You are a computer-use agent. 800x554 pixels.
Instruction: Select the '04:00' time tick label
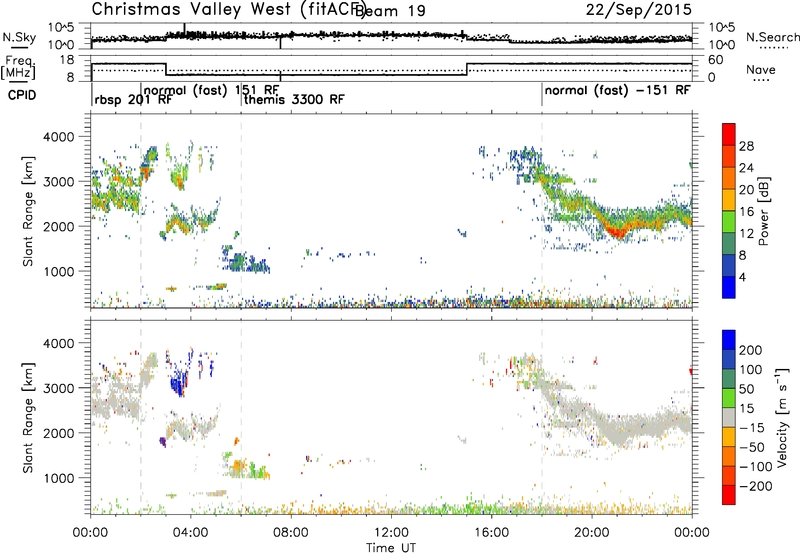tap(191, 532)
